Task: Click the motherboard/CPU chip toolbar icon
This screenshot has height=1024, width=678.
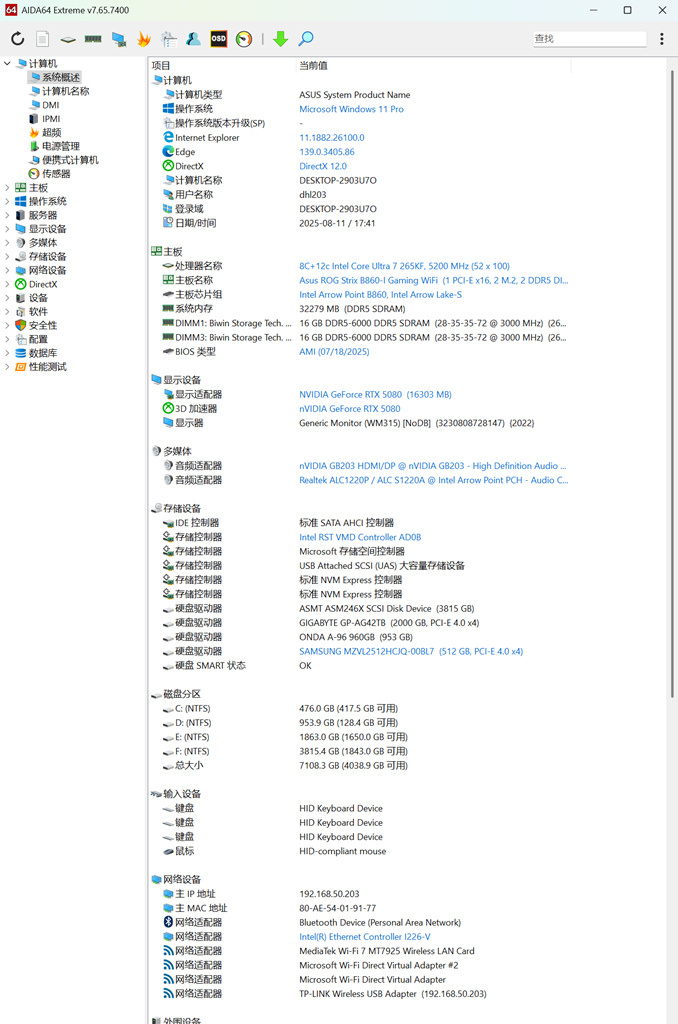Action: point(68,39)
